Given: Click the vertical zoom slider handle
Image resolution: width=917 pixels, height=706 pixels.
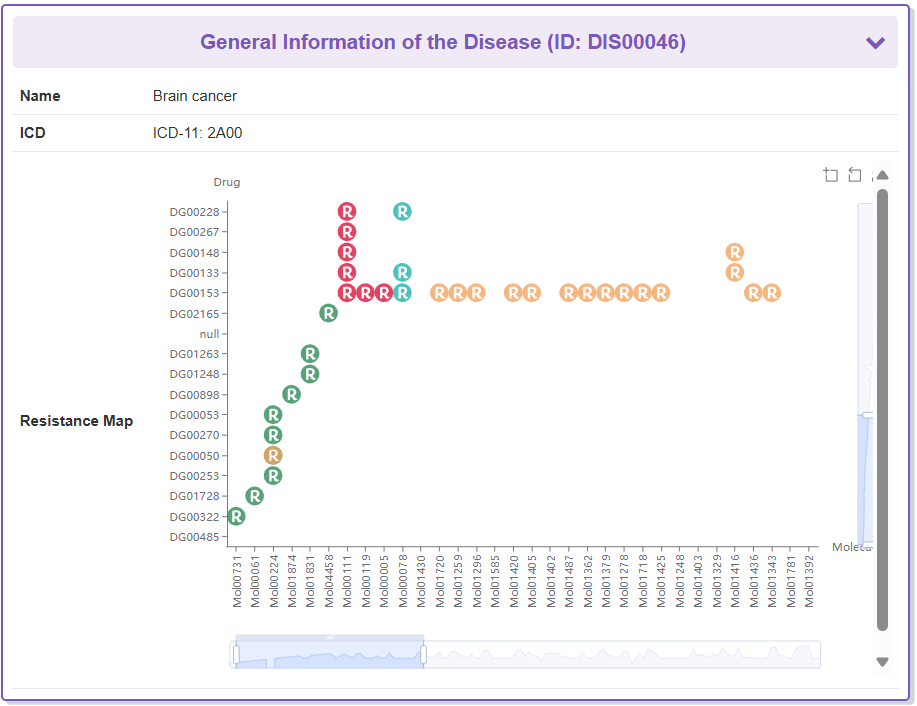Looking at the screenshot, I should point(867,414).
